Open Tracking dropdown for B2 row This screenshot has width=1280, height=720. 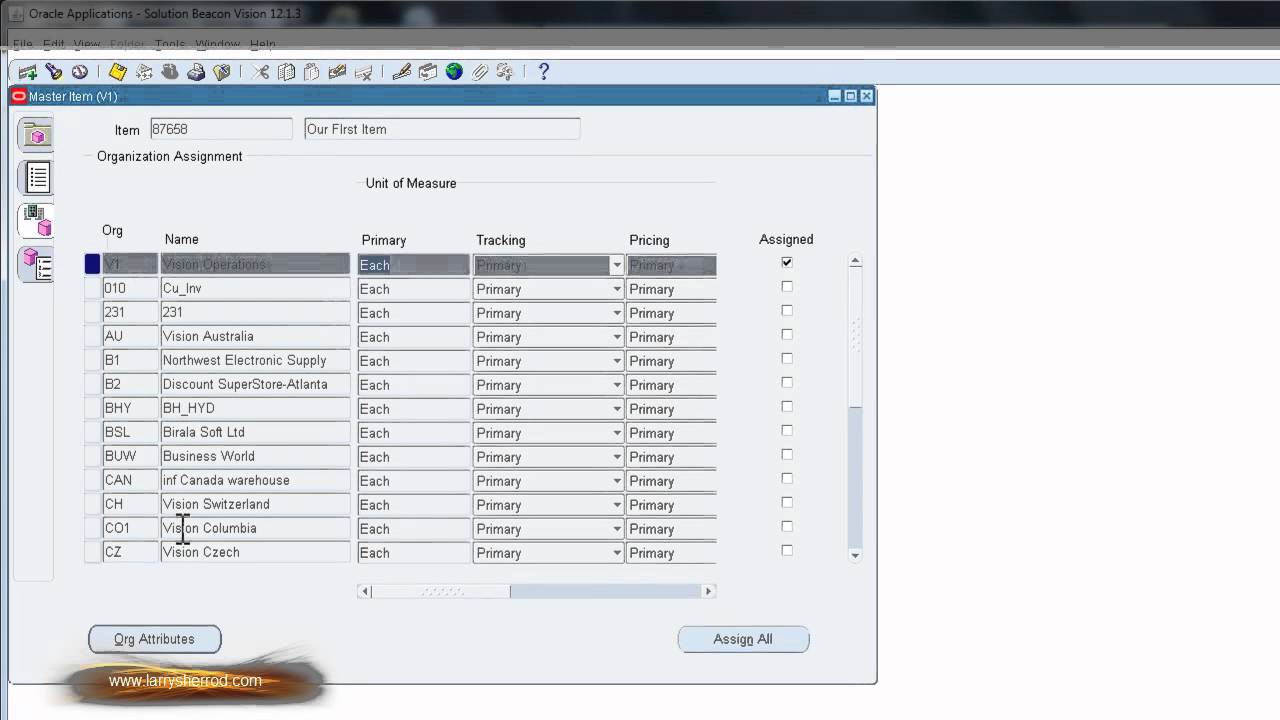[x=617, y=385]
